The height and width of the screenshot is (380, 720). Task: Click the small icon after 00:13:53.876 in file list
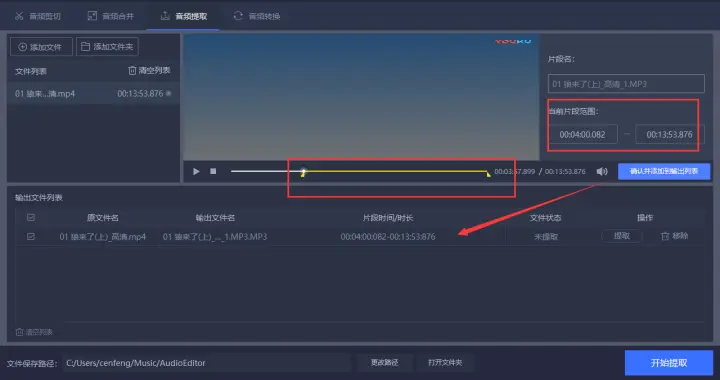click(169, 93)
